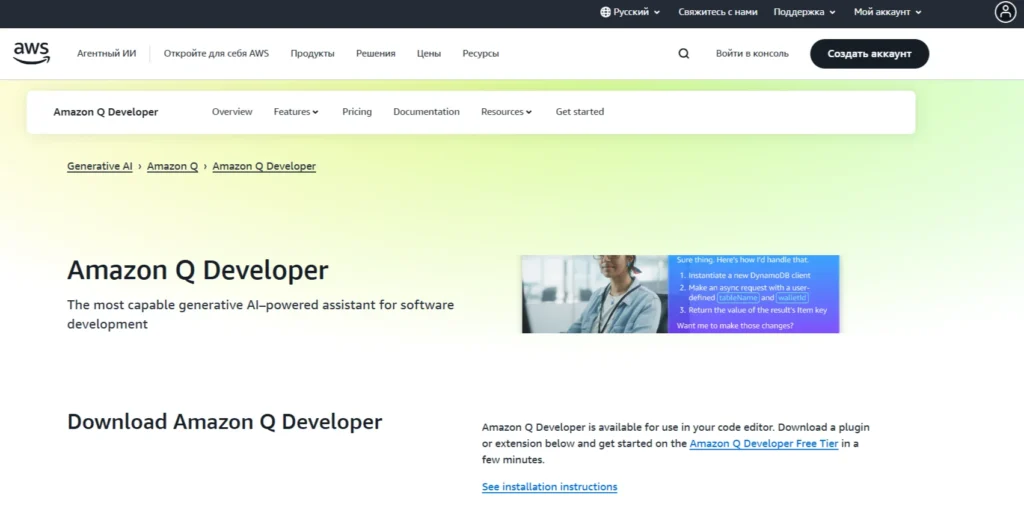Click Войти в консоль link
1024x506 pixels.
752,54
